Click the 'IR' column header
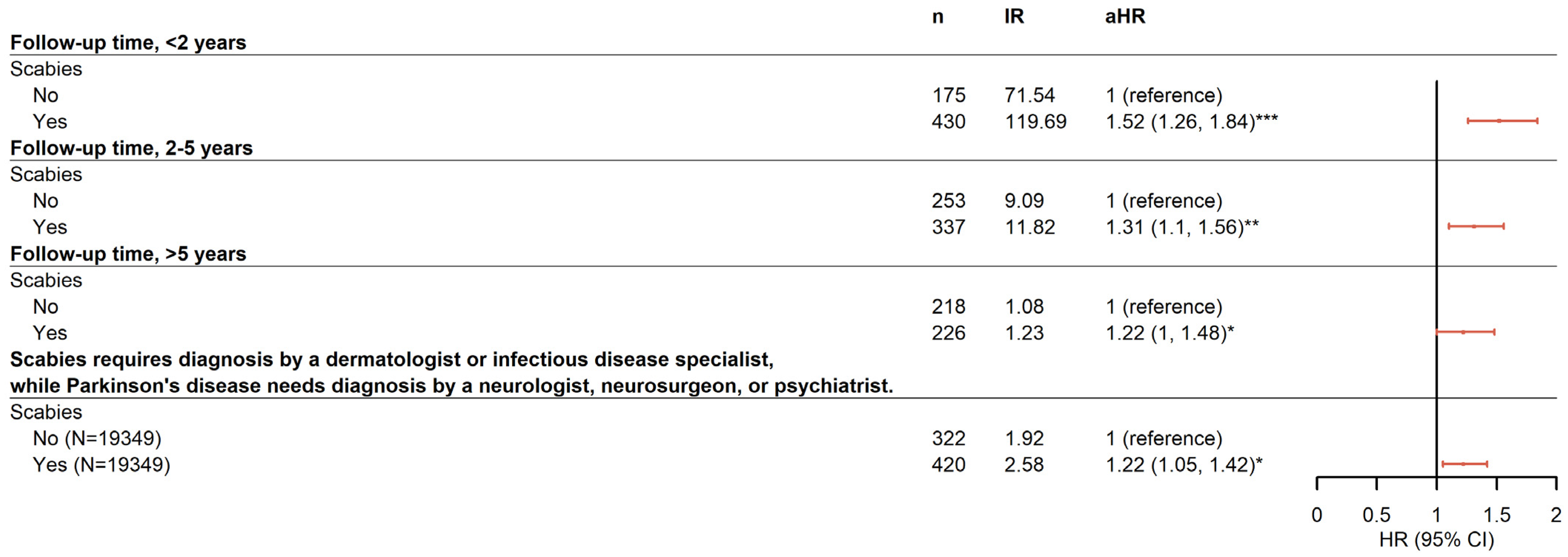Image resolution: width=1568 pixels, height=557 pixels. [1014, 16]
